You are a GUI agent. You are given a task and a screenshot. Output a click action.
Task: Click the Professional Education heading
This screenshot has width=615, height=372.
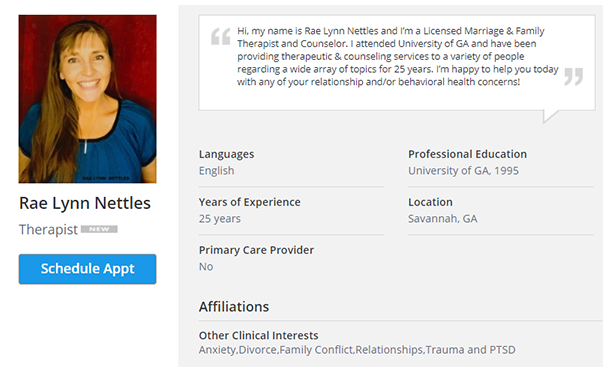tap(468, 154)
